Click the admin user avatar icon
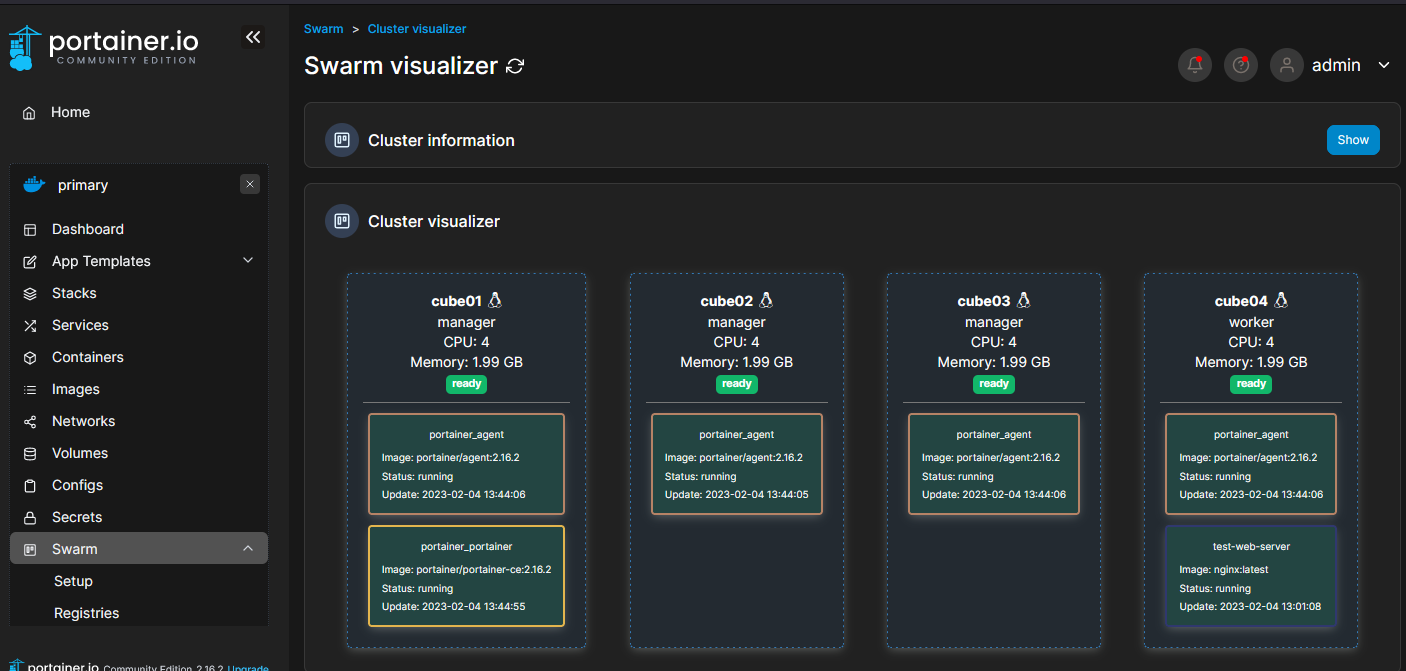 [x=1287, y=65]
